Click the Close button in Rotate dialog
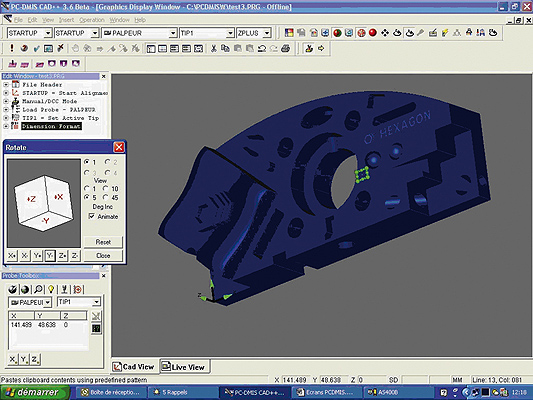 click(x=103, y=256)
